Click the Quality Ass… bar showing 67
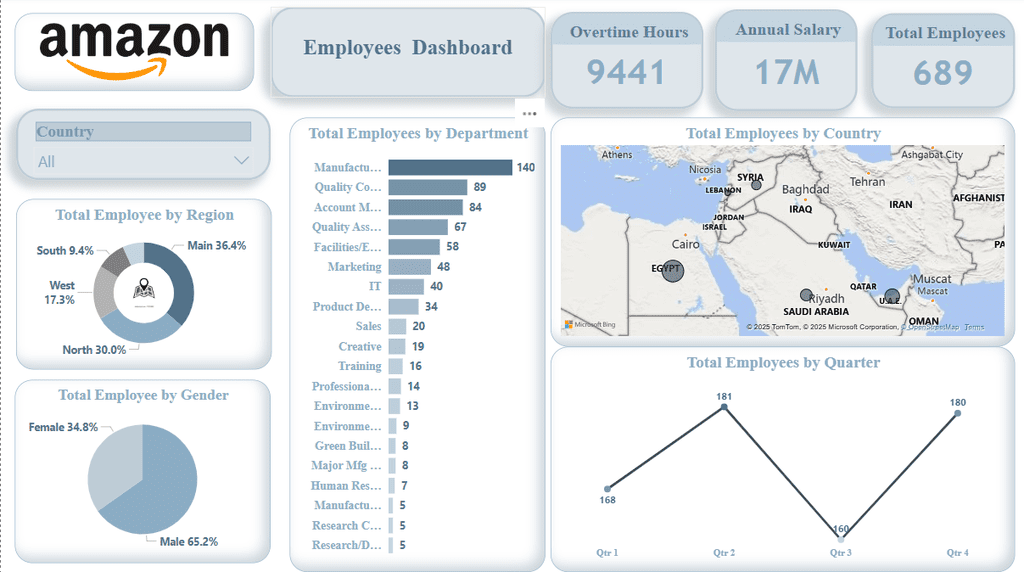Viewport: 1024px width, 572px height. (418, 227)
